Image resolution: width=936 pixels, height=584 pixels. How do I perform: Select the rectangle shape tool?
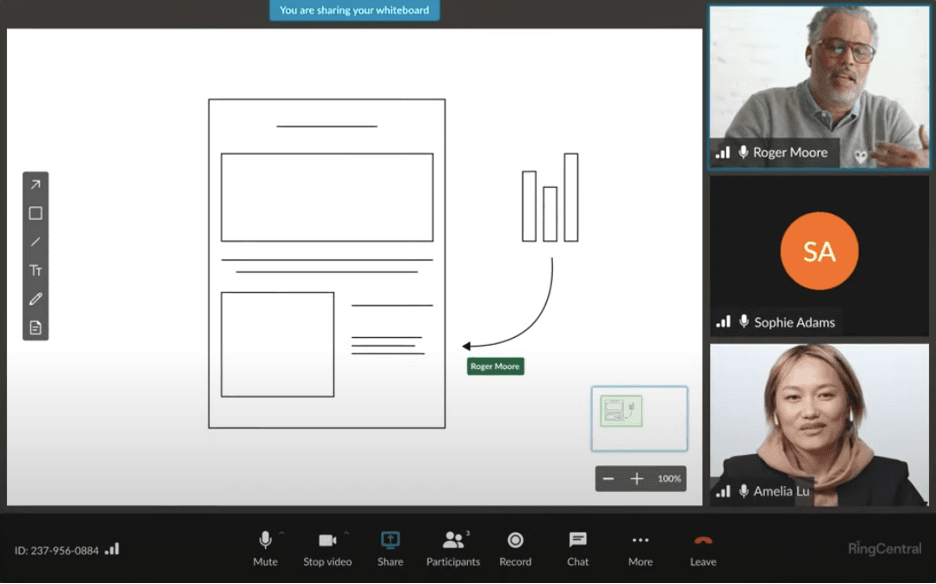pos(35,213)
